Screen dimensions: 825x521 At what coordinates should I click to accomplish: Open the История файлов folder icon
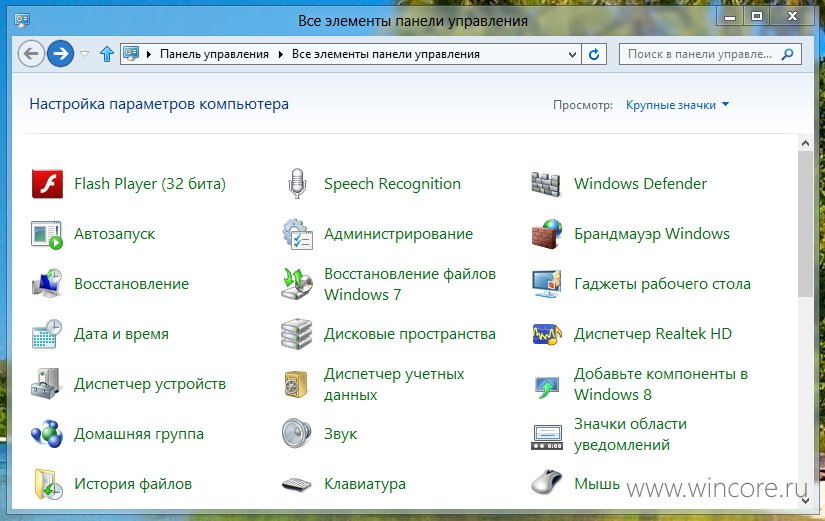(48, 484)
